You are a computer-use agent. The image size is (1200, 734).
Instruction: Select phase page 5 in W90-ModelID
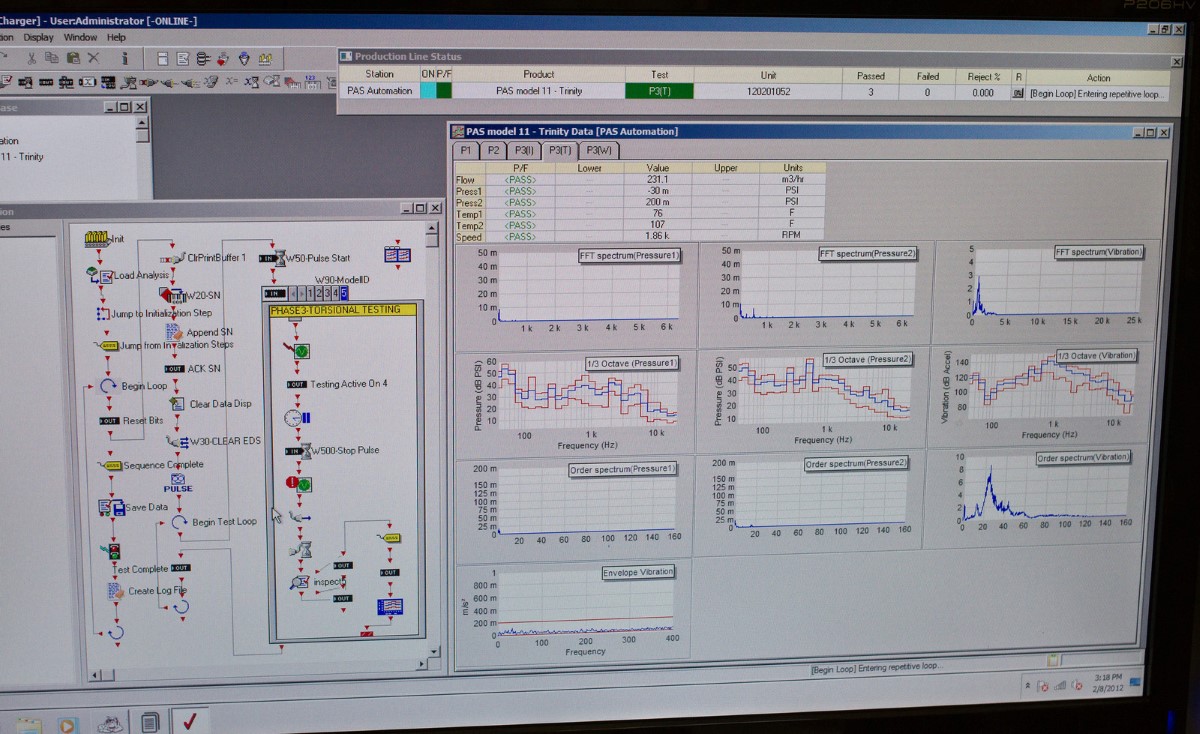344,293
